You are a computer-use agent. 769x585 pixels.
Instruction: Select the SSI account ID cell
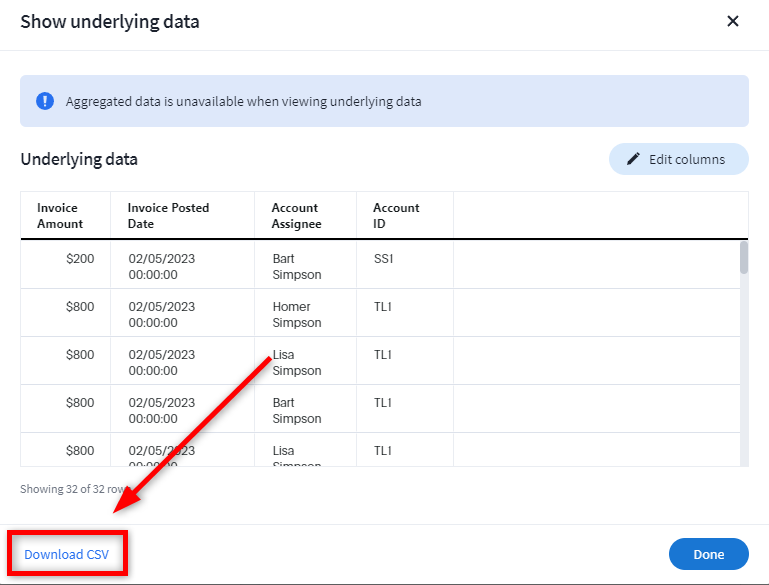(384, 259)
